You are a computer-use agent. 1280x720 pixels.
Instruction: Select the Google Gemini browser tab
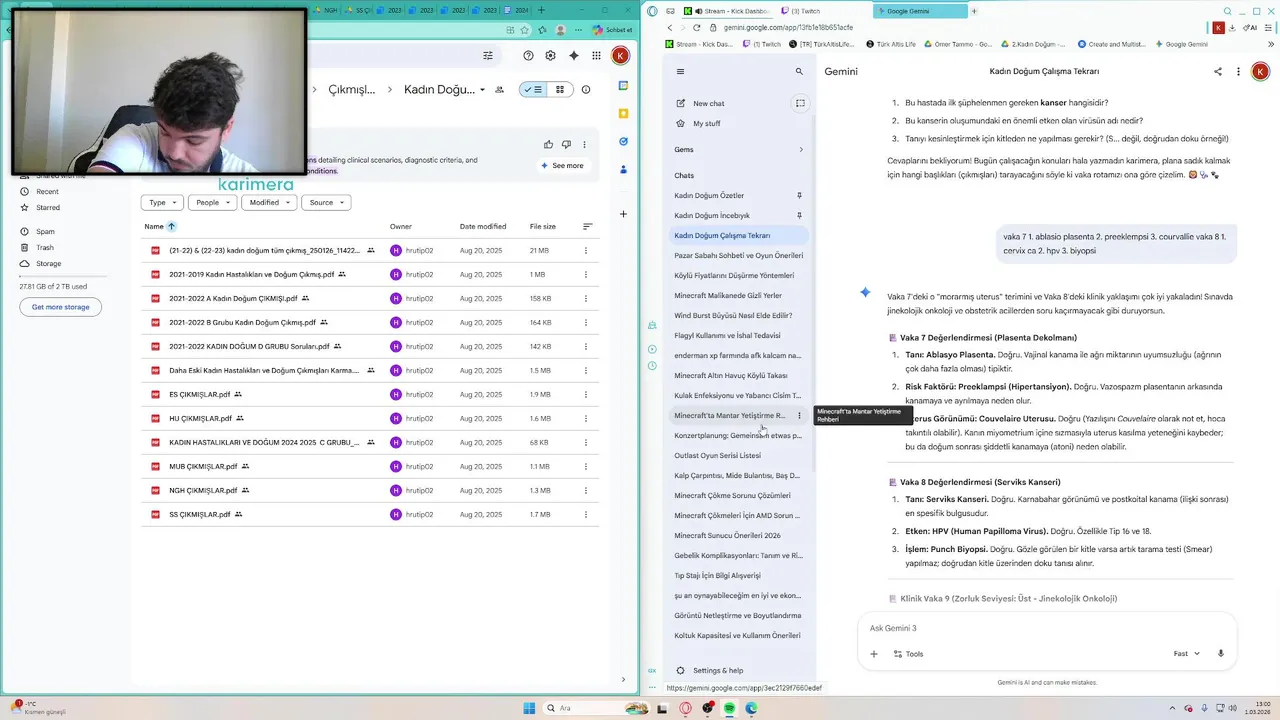[x=919, y=11]
